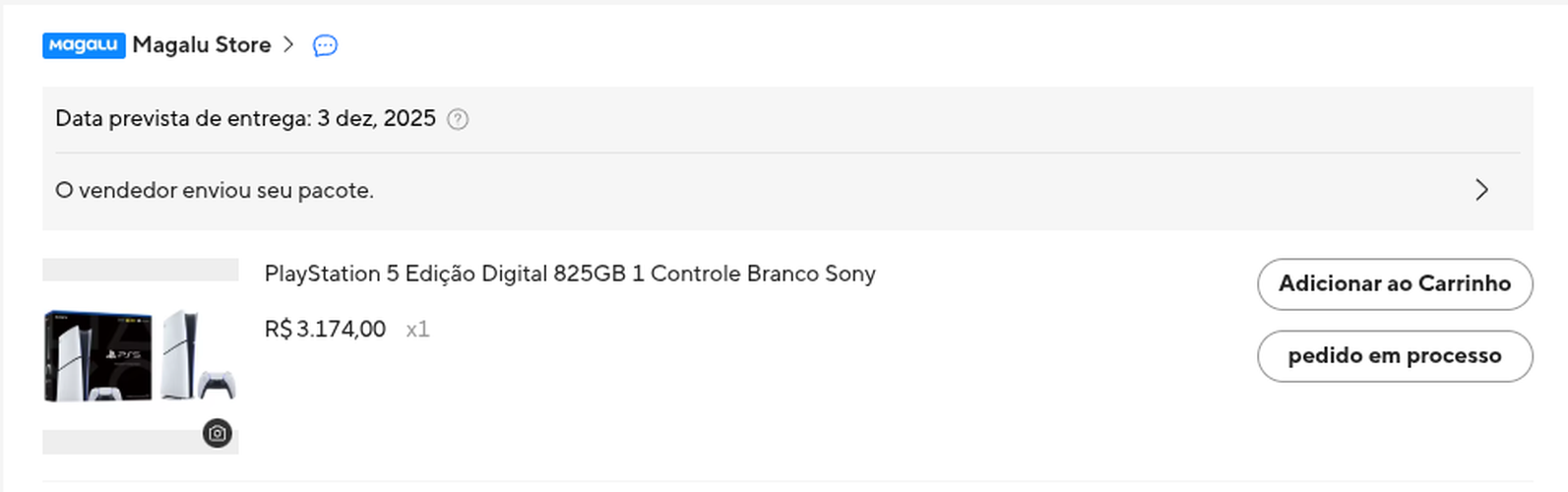Image resolution: width=1568 pixels, height=492 pixels.
Task: Click the blue Magalu logo badge
Action: coord(84,45)
